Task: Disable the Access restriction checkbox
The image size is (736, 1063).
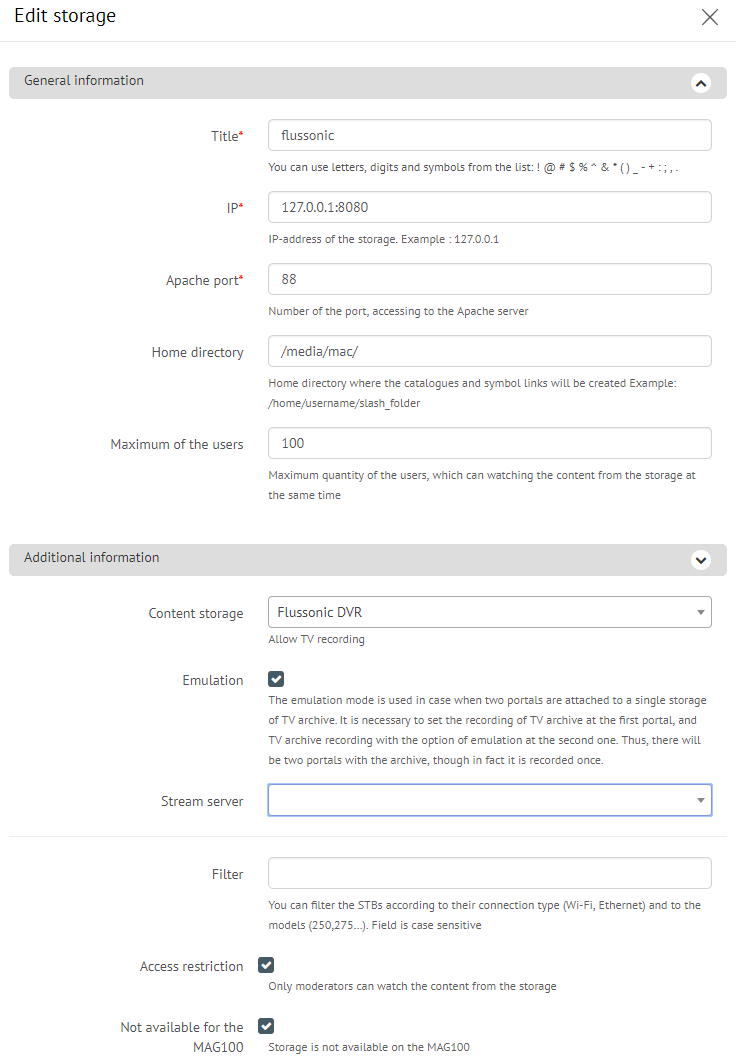Action: click(266, 965)
